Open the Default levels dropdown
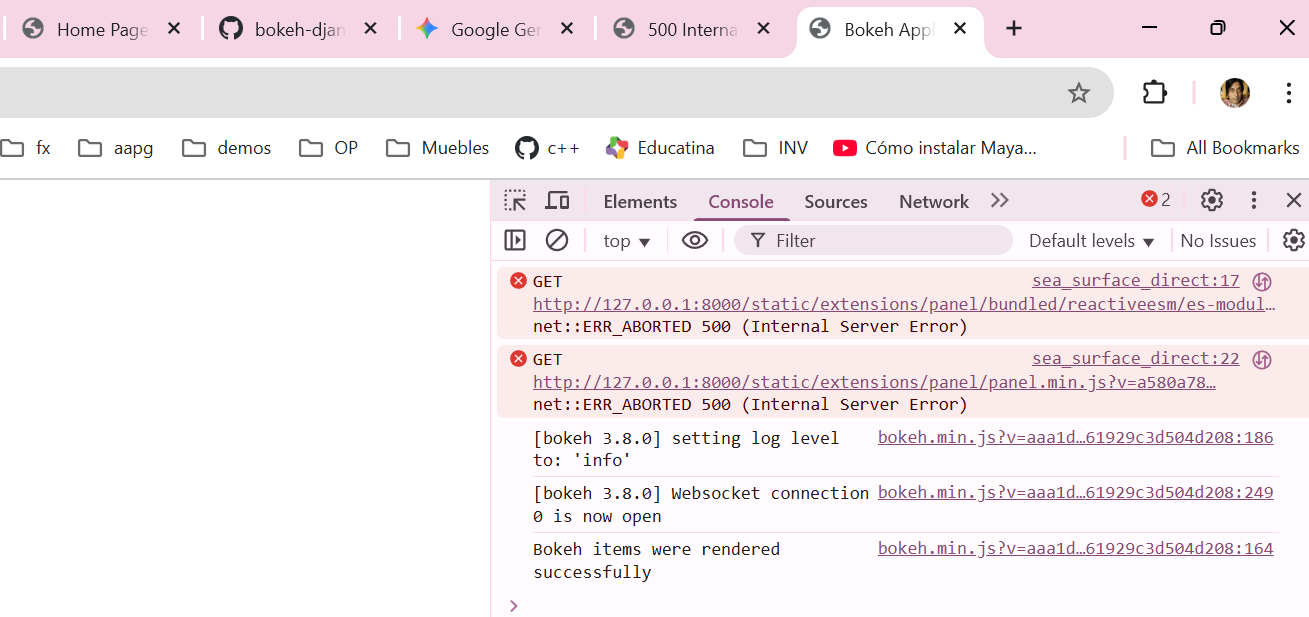 point(1091,241)
